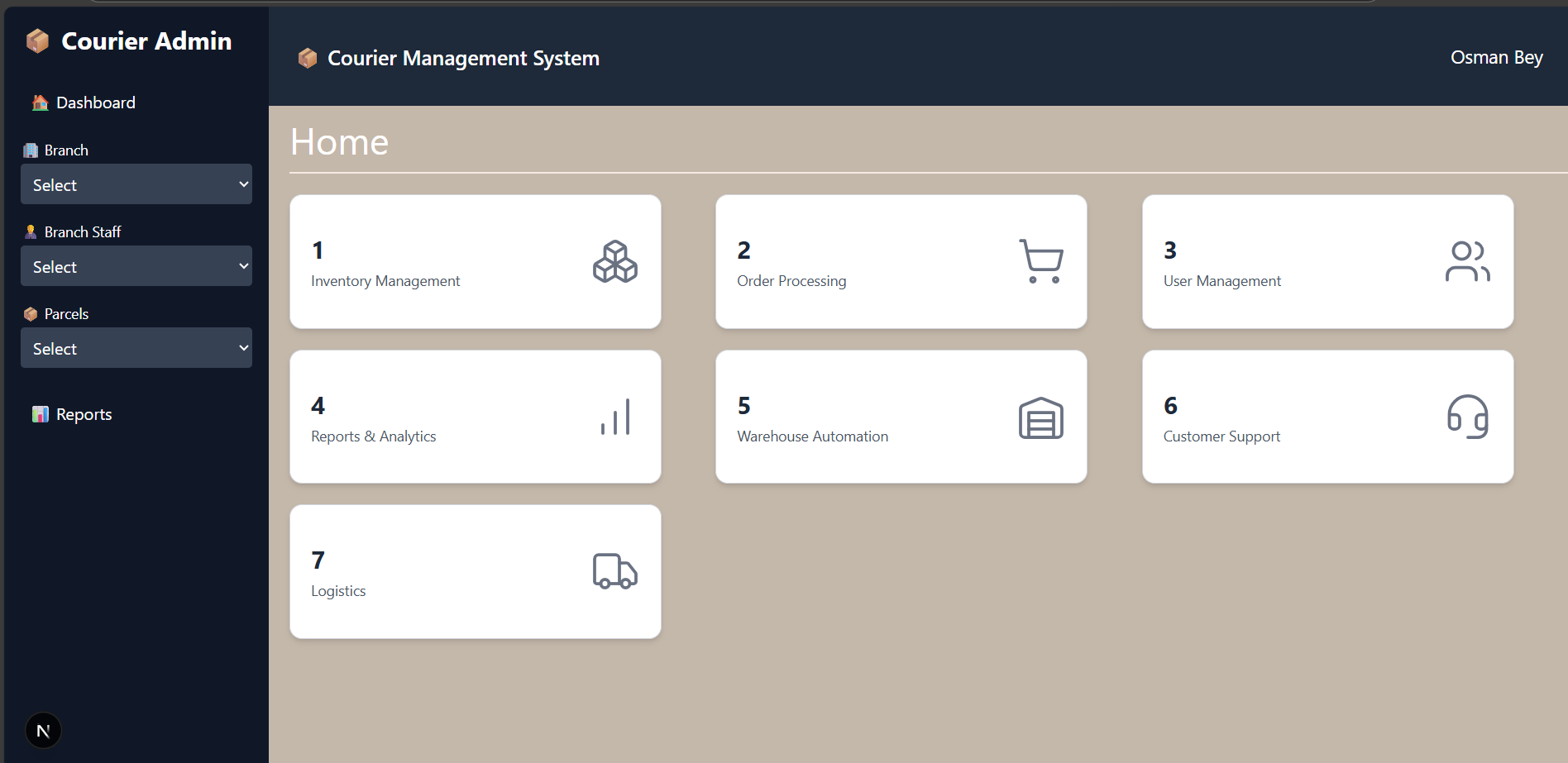Click the Courier Admin sidebar title

pyautogui.click(x=146, y=41)
